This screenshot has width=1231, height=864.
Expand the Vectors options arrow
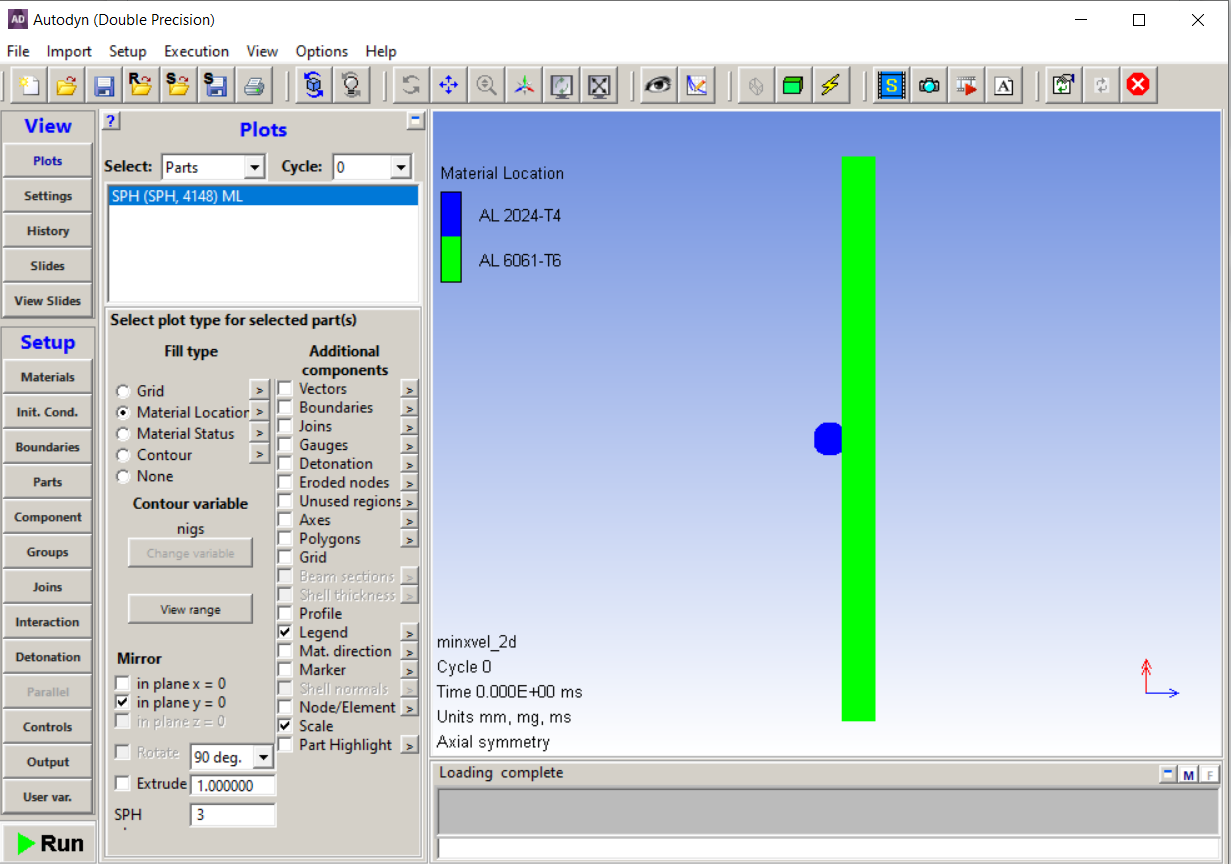click(x=410, y=389)
